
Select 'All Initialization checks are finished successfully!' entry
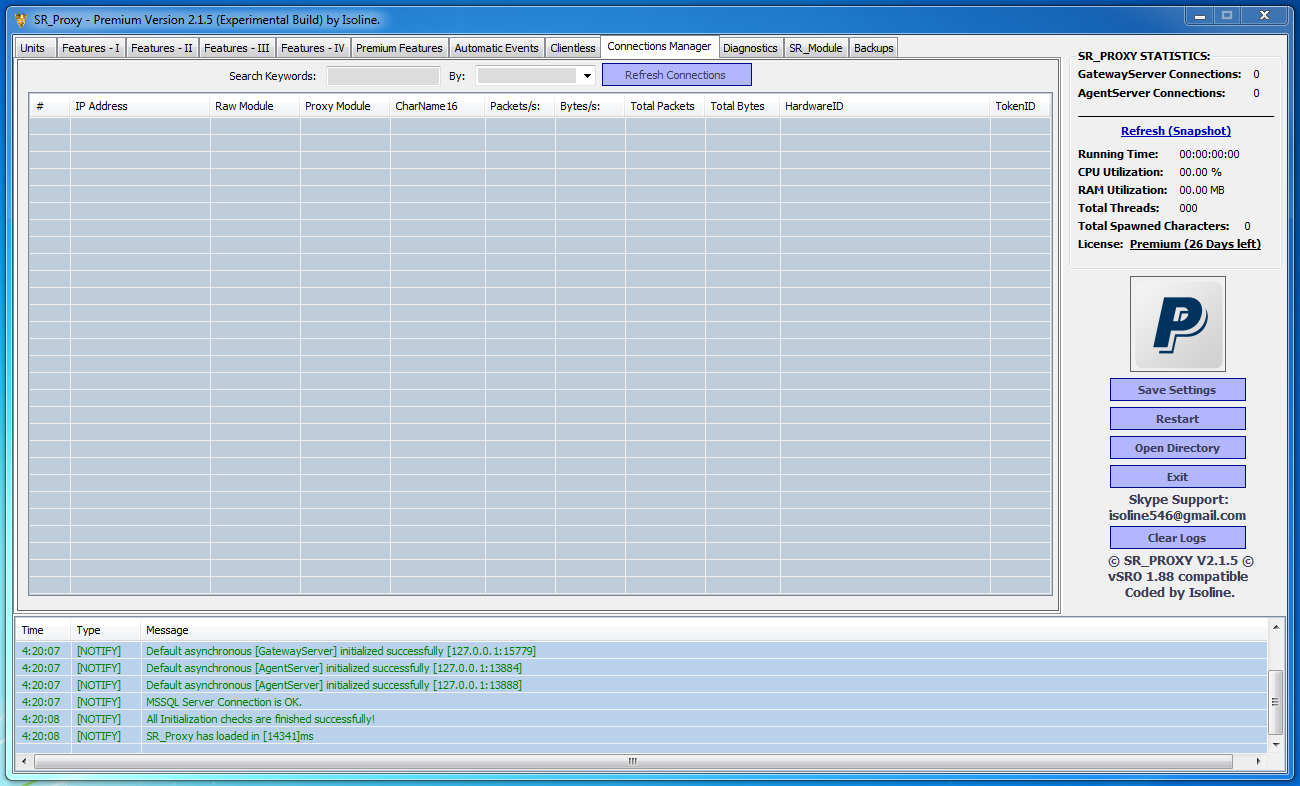(x=642, y=719)
